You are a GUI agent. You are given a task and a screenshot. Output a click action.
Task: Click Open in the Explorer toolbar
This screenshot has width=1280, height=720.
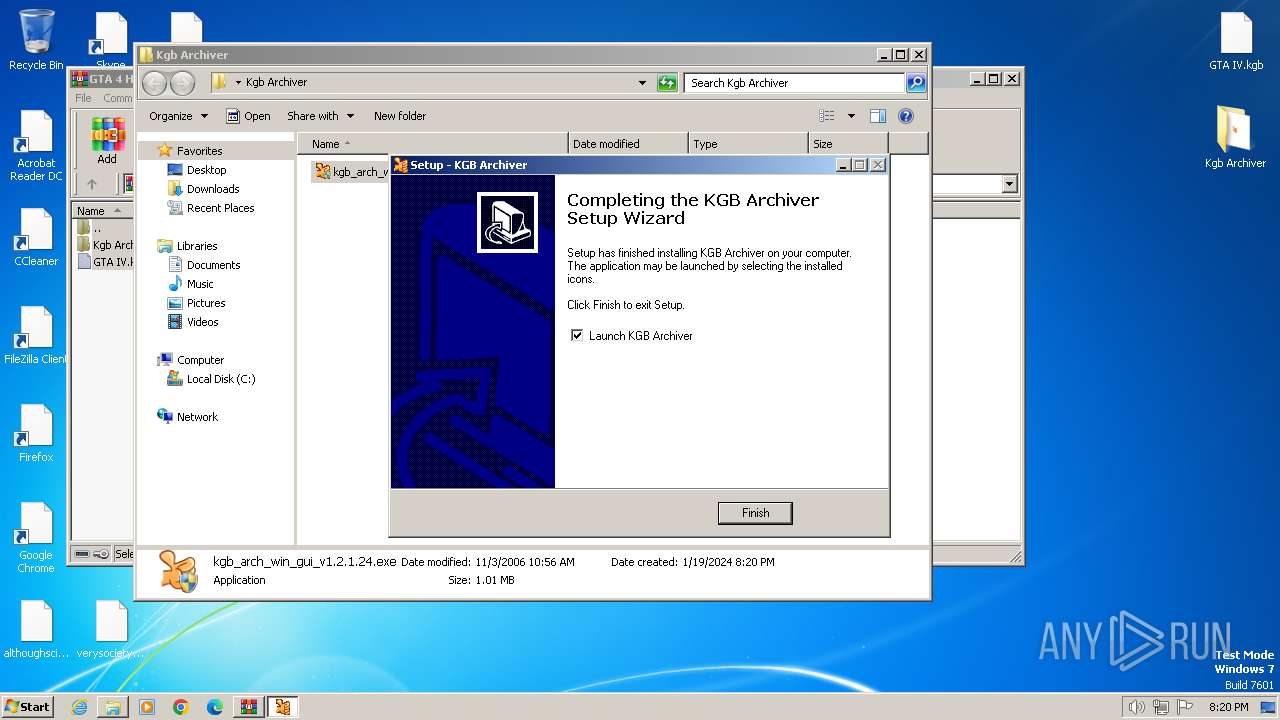pyautogui.click(x=248, y=116)
